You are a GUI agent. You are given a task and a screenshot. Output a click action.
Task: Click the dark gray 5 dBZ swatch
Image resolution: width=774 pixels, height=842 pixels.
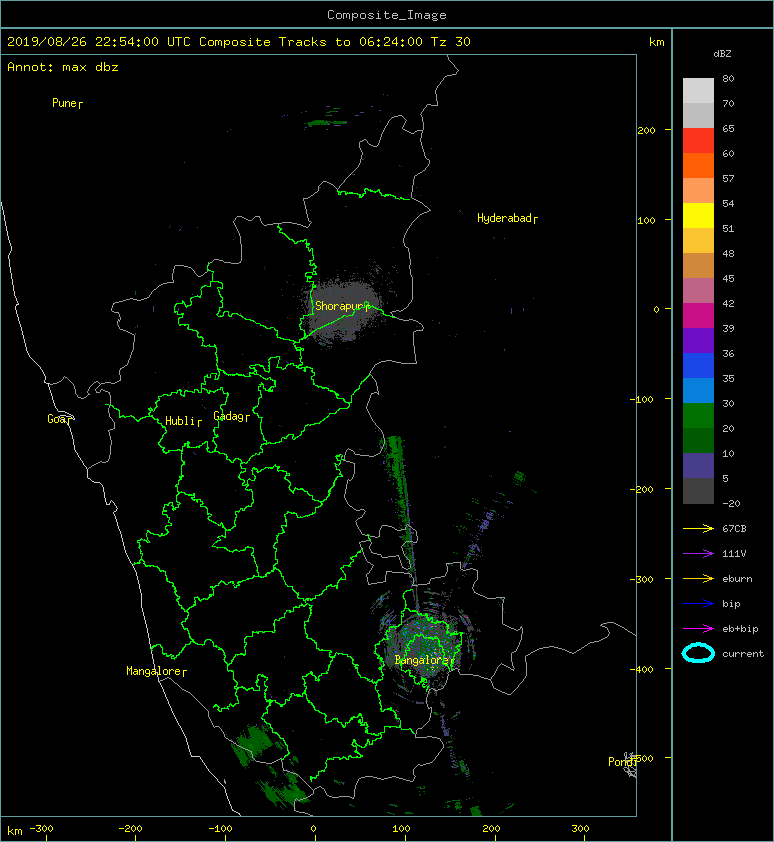(698, 490)
